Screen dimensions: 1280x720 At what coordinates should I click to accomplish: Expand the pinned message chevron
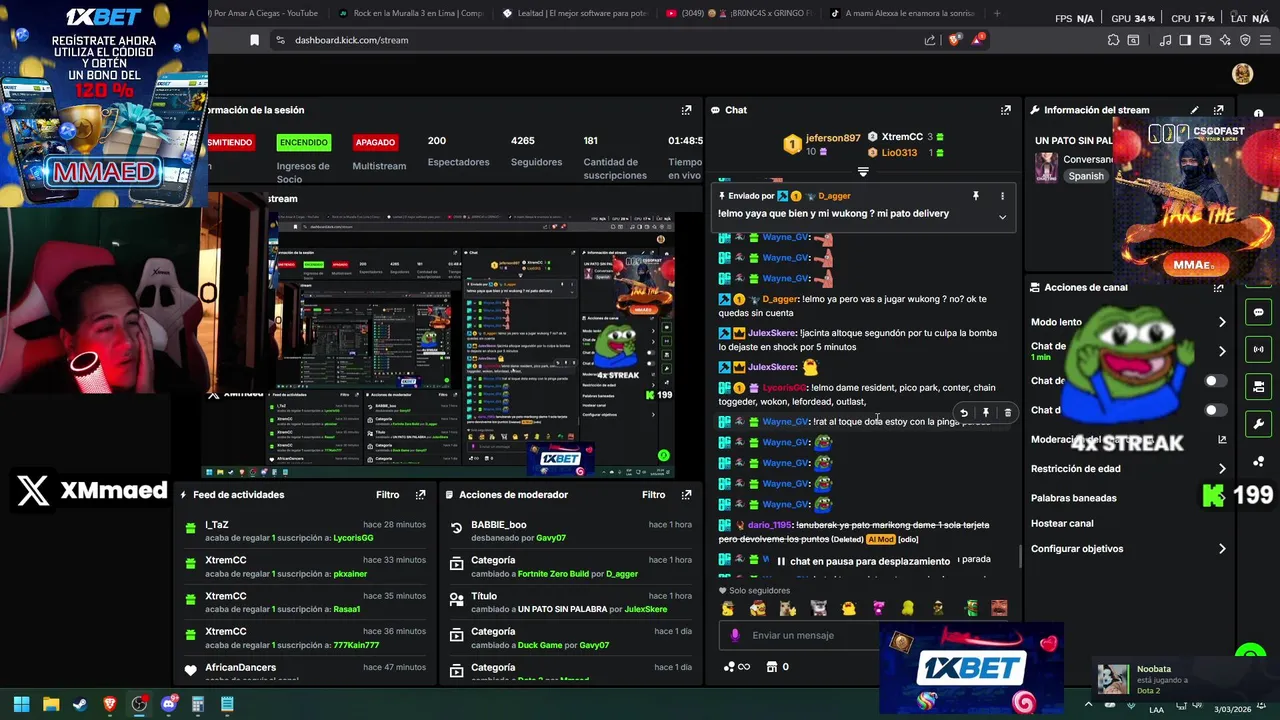click(1002, 217)
